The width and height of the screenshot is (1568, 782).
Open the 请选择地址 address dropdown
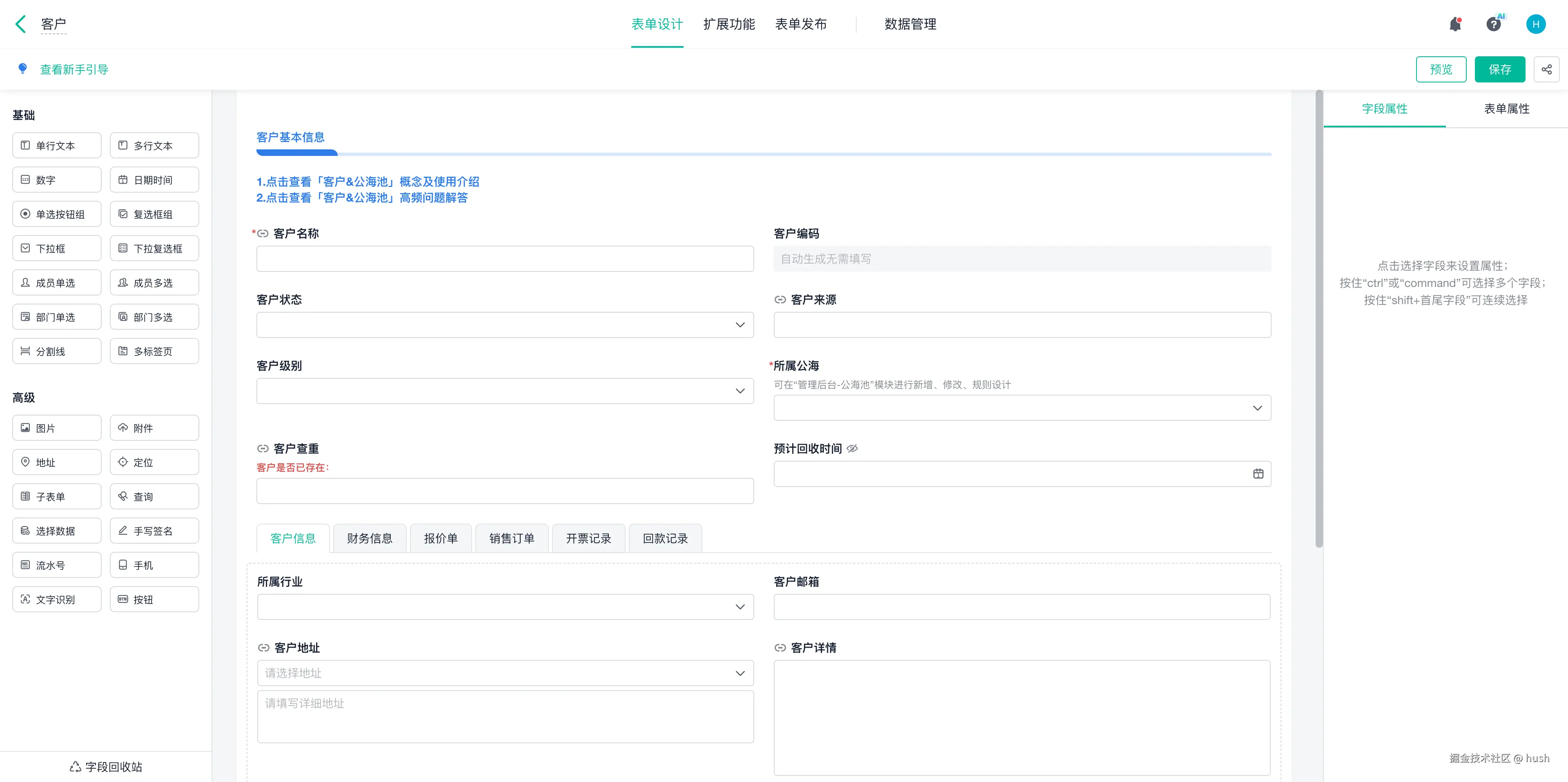point(505,673)
